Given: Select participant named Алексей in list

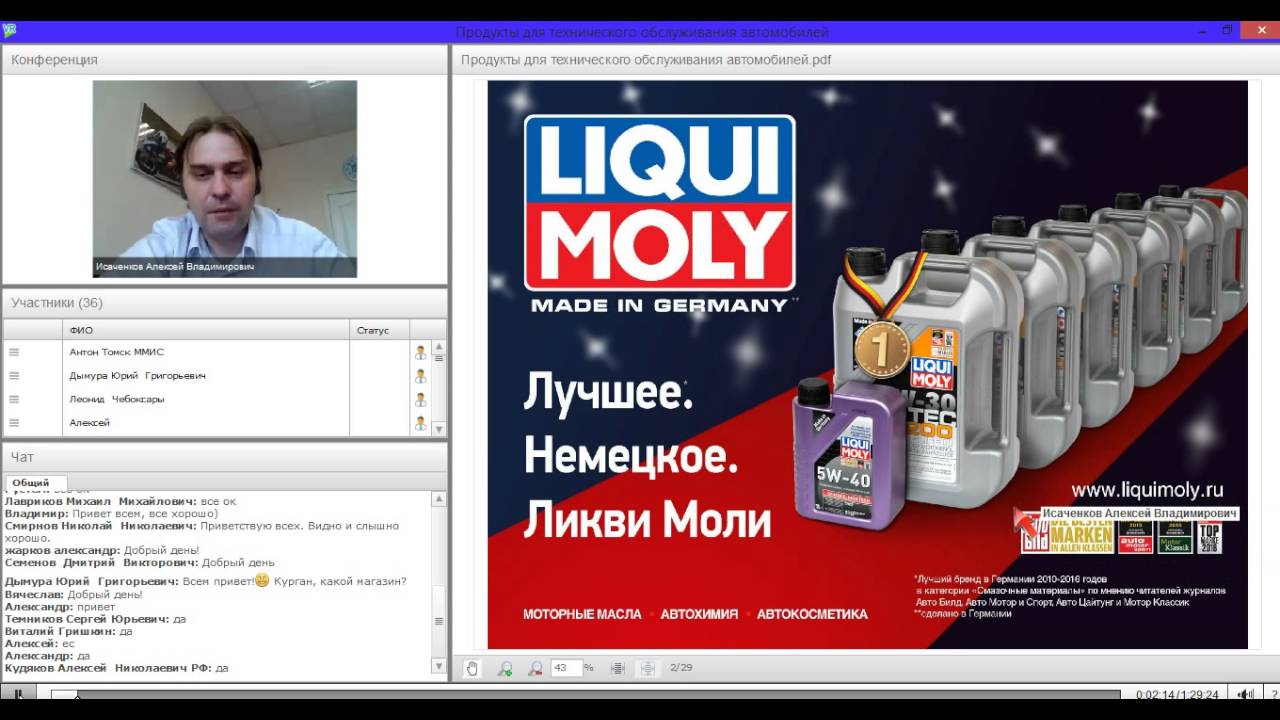Looking at the screenshot, I should tap(89, 423).
